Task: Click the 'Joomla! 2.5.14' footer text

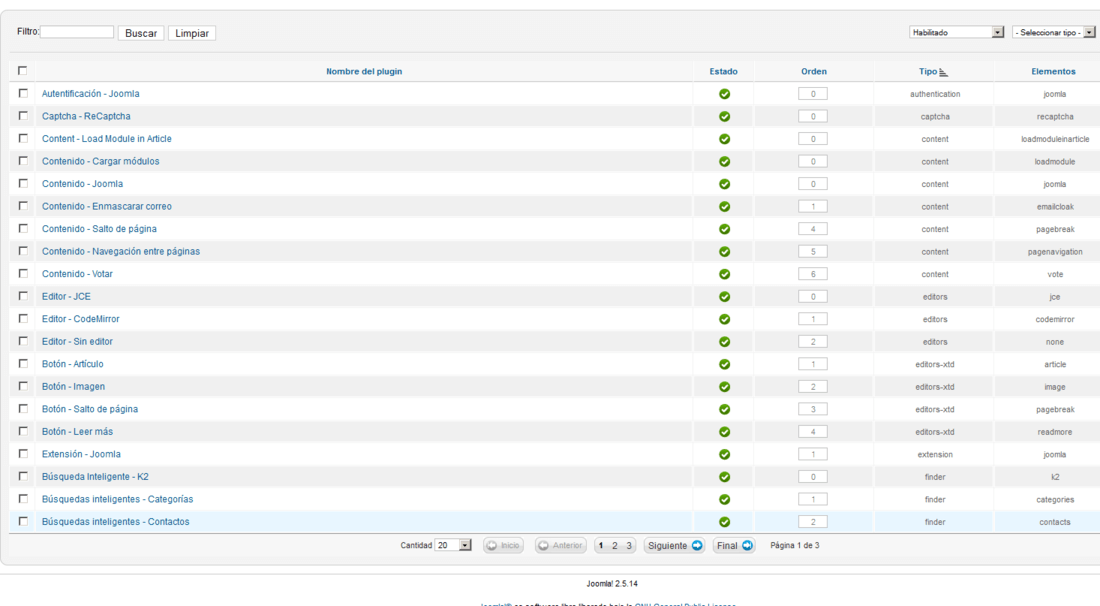Action: coord(612,584)
